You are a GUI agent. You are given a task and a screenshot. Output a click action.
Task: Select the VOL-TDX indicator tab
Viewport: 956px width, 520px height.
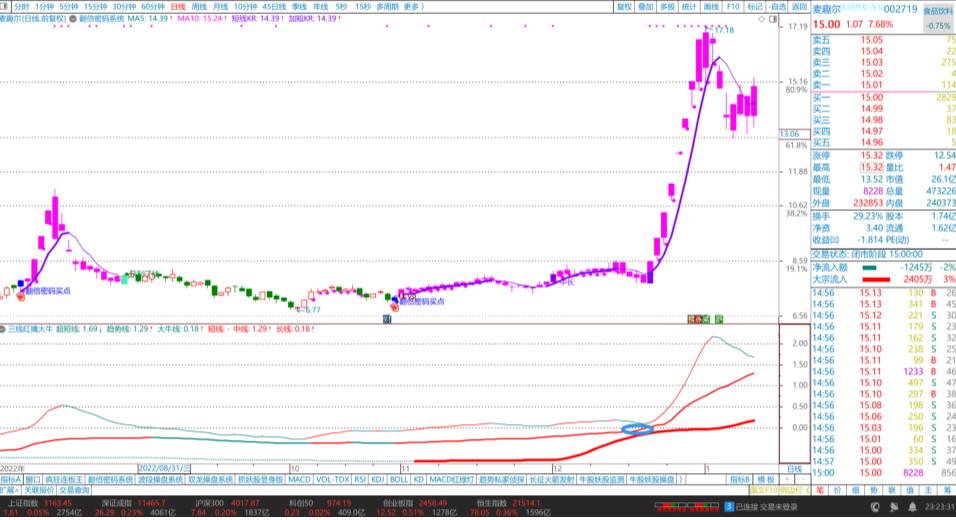332,480
